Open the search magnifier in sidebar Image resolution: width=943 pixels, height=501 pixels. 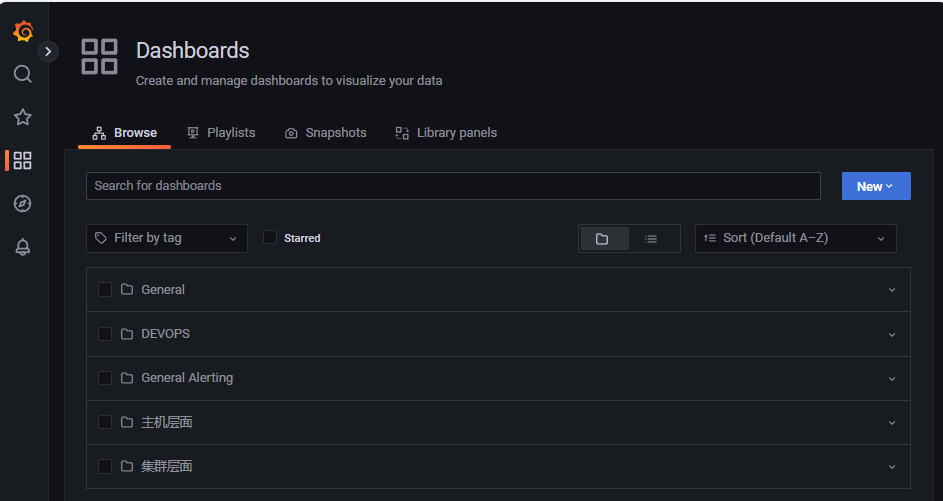tap(23, 74)
